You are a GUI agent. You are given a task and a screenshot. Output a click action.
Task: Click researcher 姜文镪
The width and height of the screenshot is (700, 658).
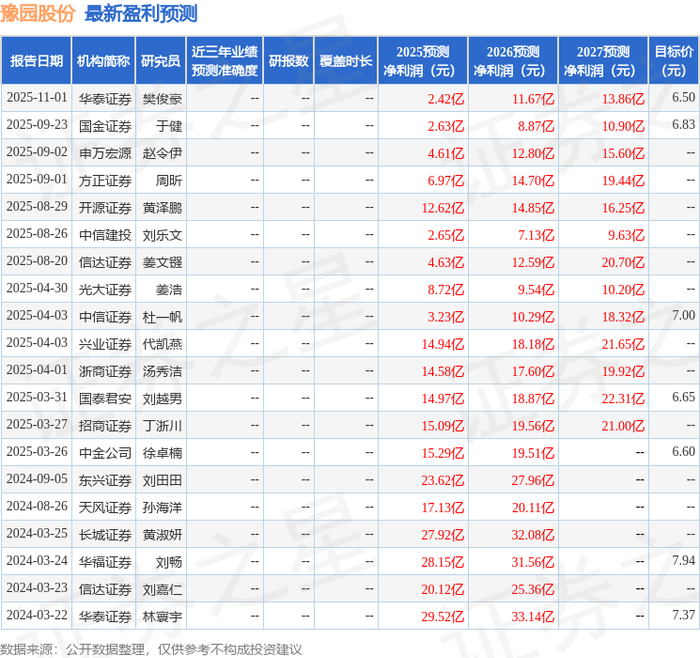(162, 262)
